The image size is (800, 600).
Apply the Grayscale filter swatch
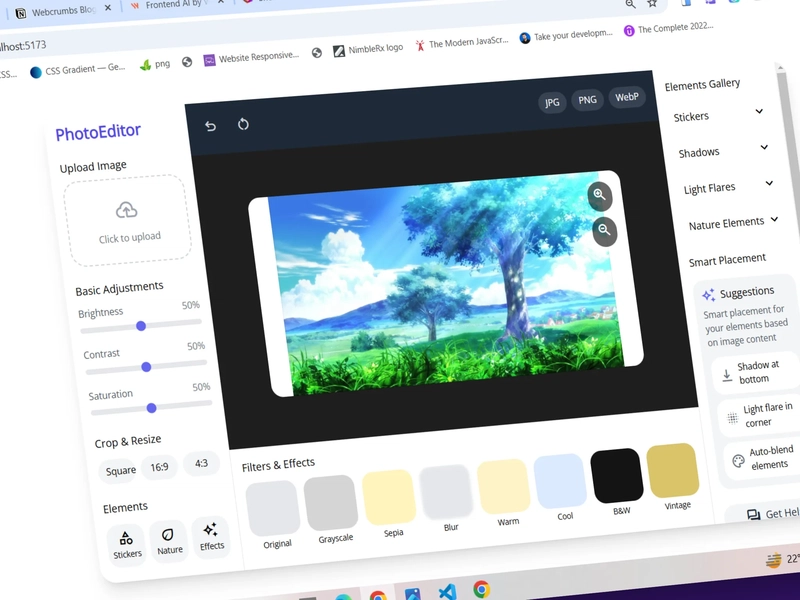pyautogui.click(x=331, y=503)
